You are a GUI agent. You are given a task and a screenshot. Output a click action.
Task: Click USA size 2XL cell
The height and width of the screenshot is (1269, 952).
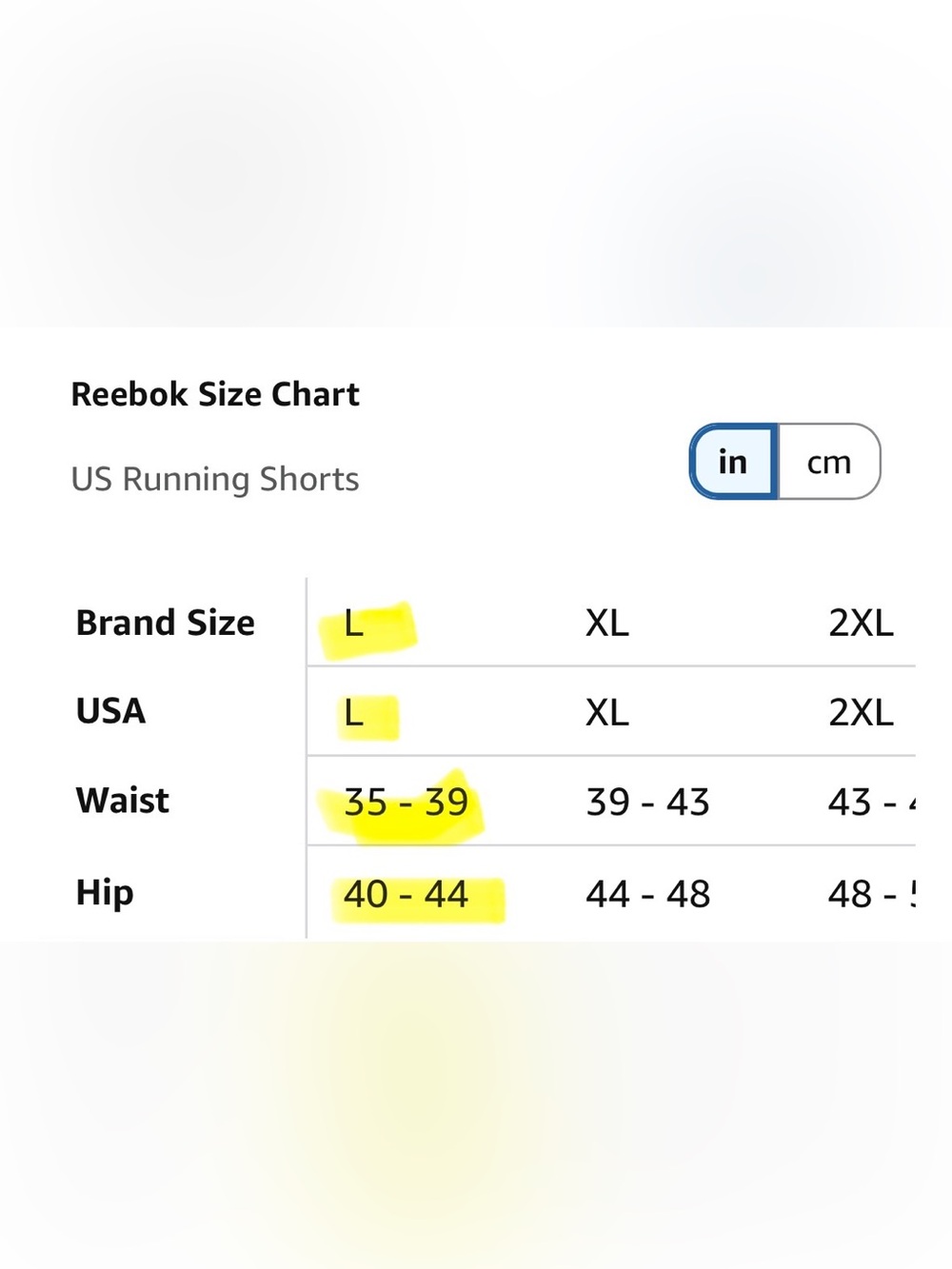coord(862,712)
